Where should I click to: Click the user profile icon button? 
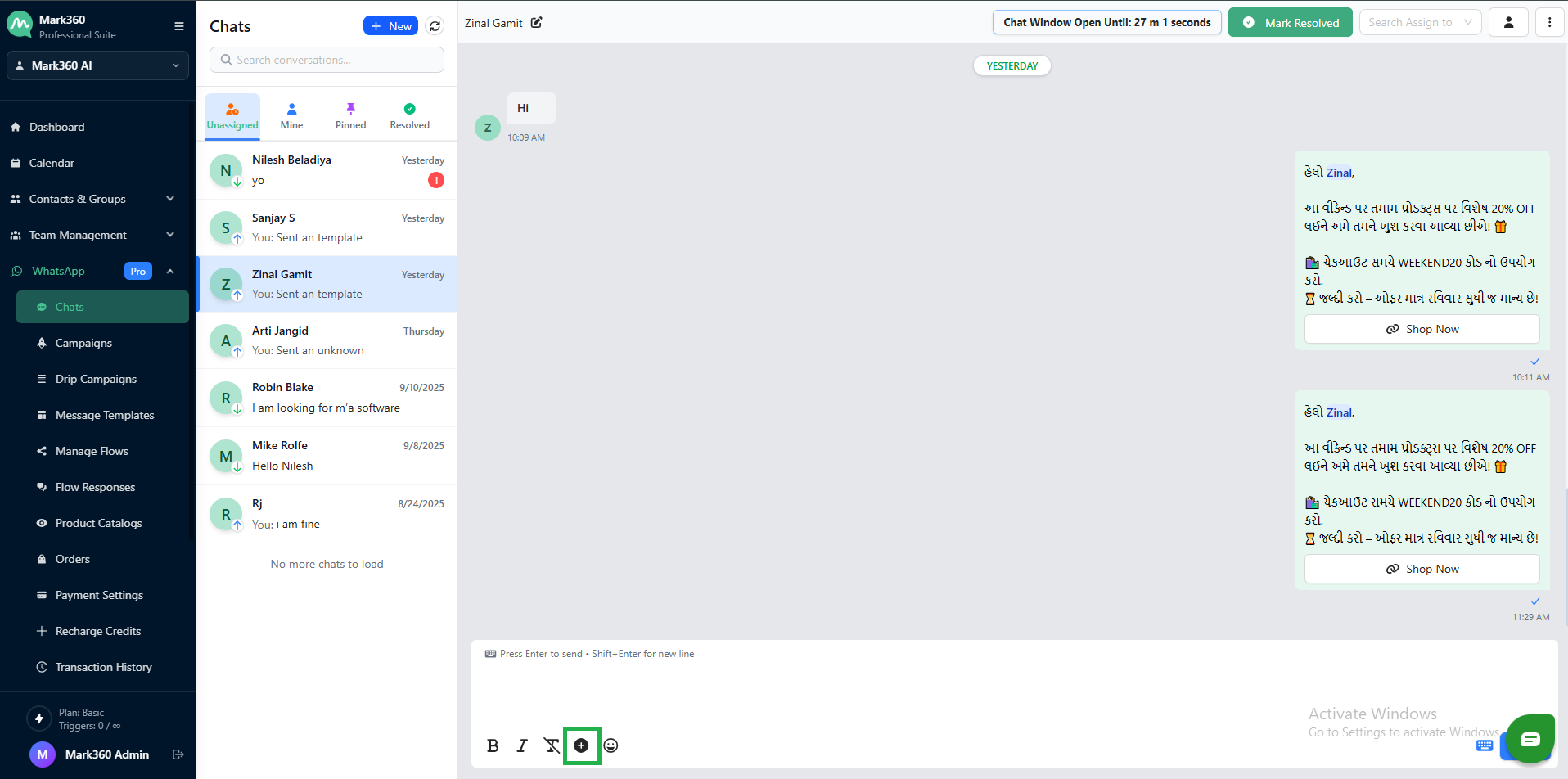coord(1508,23)
